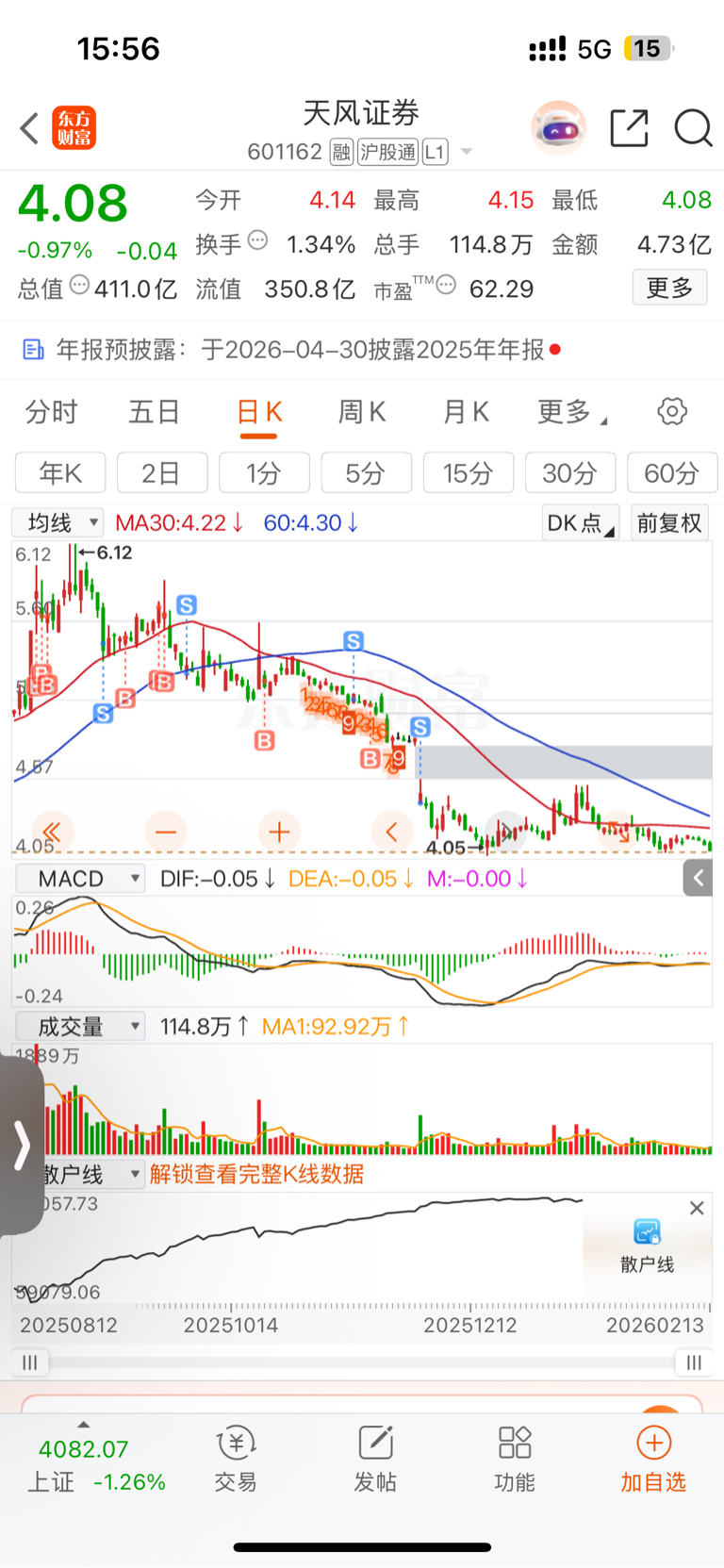
Task: Expand 上证 index bar upward
Action: tap(84, 1425)
